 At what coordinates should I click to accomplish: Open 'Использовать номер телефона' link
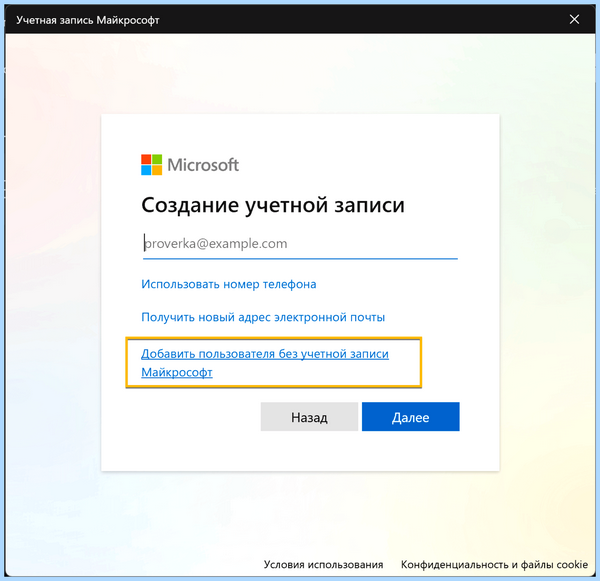point(228,284)
